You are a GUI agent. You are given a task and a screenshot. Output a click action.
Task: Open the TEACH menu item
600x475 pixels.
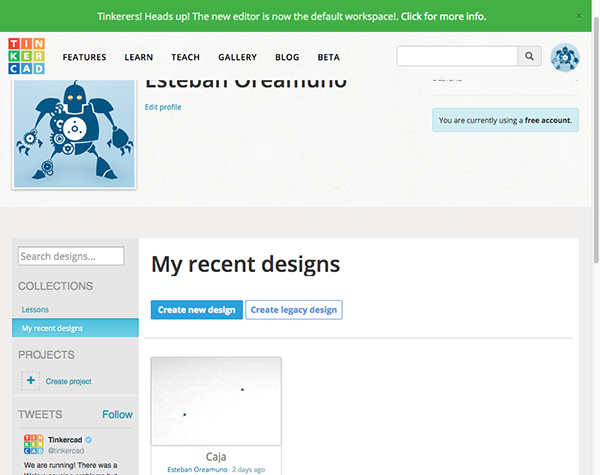pyautogui.click(x=186, y=57)
